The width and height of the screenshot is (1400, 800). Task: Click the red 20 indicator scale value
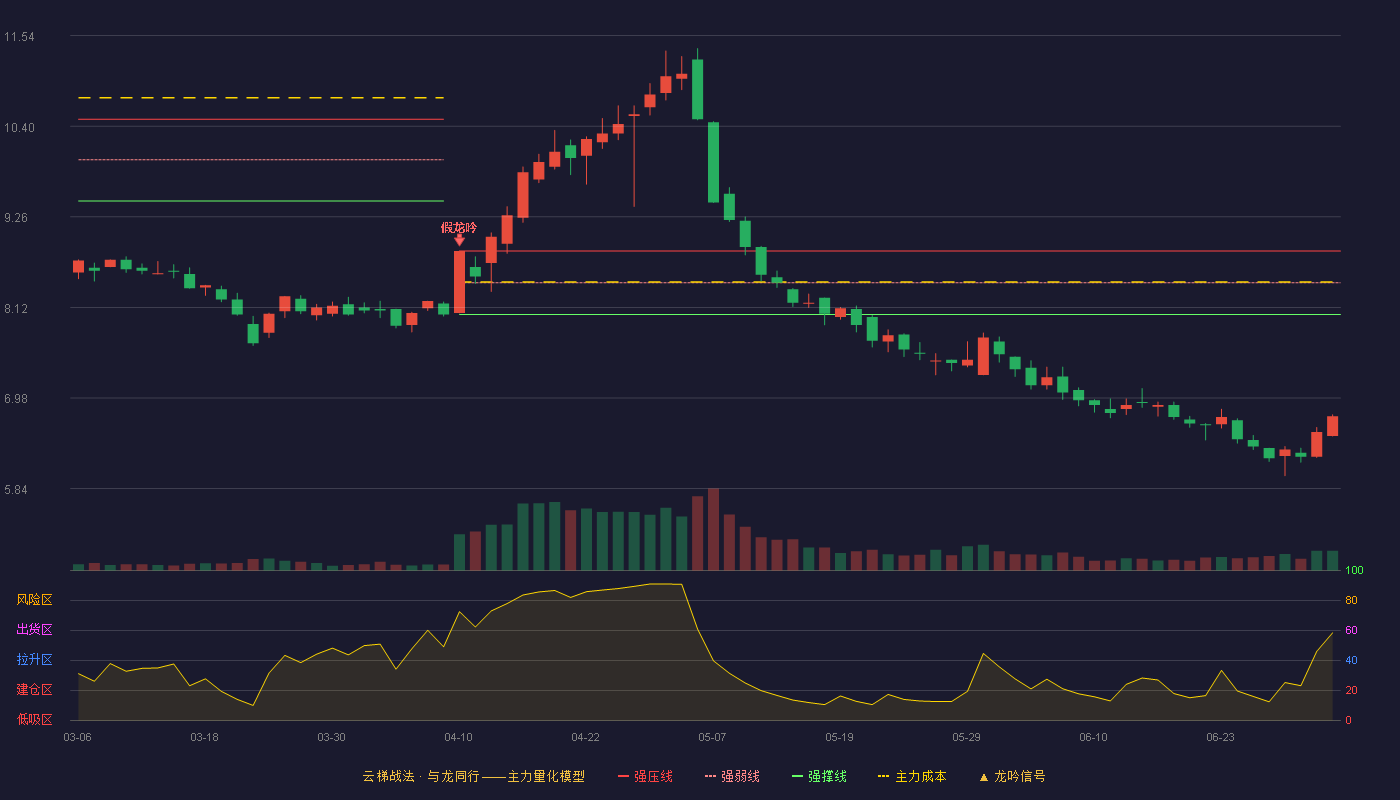click(x=1351, y=691)
